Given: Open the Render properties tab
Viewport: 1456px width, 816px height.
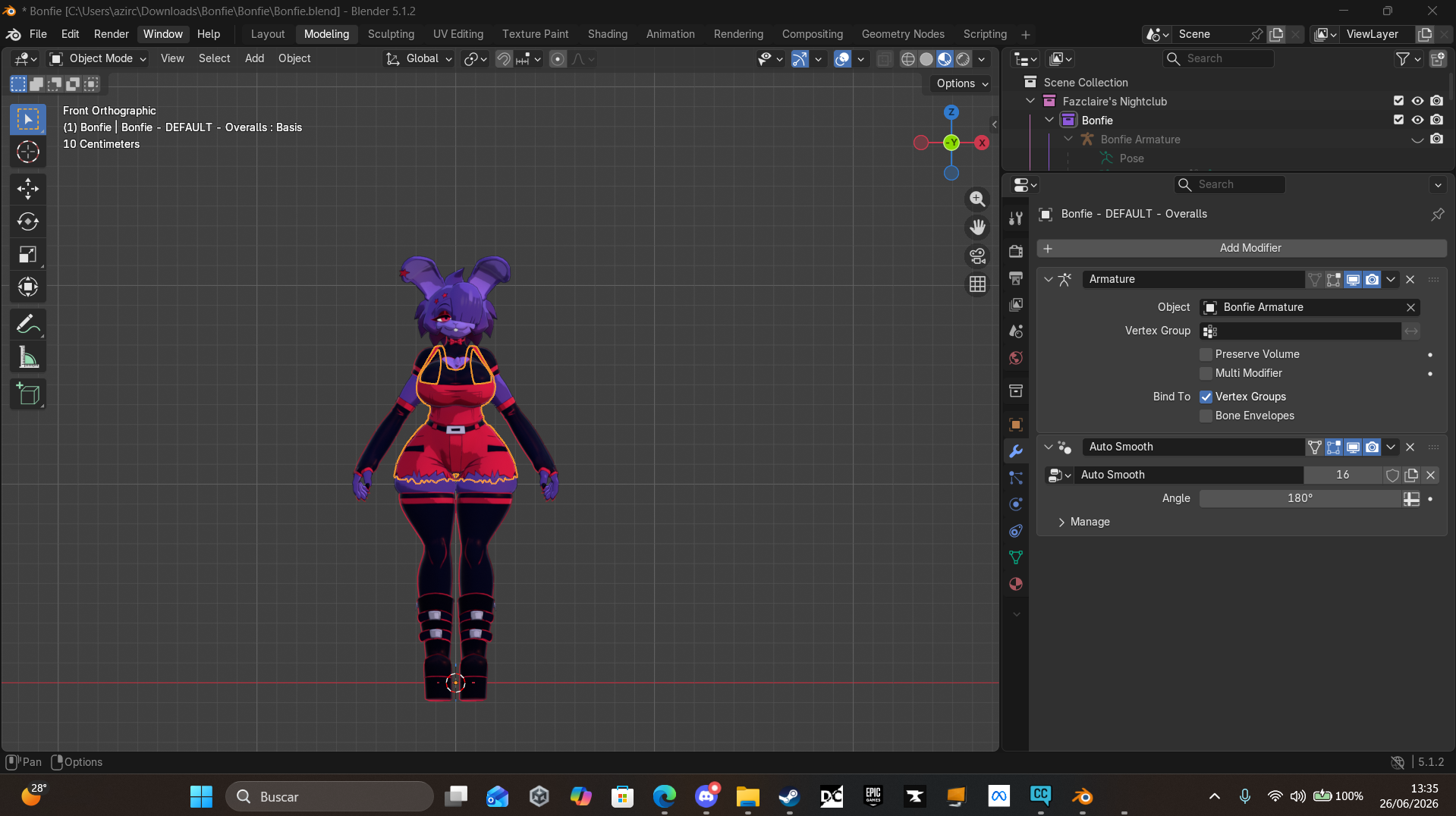Looking at the screenshot, I should tap(1016, 252).
